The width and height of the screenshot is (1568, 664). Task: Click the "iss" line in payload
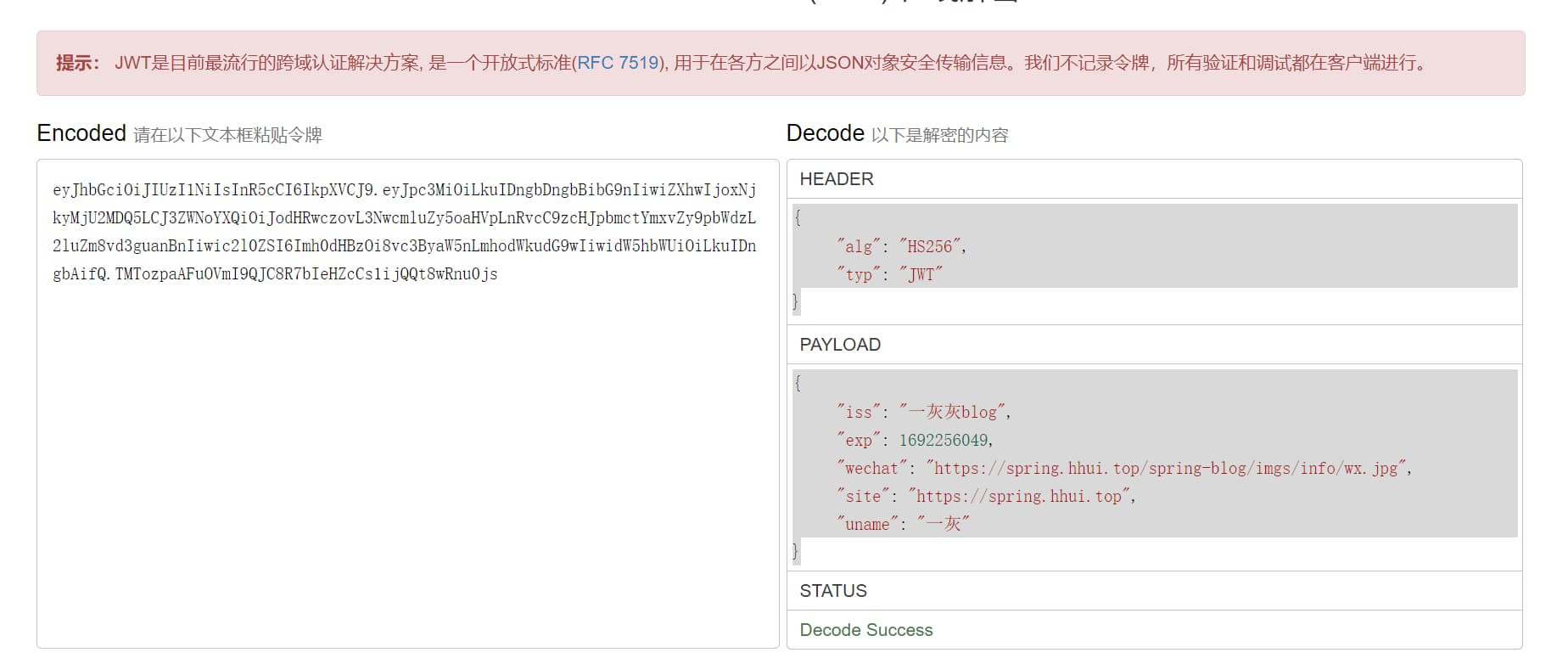[923, 412]
